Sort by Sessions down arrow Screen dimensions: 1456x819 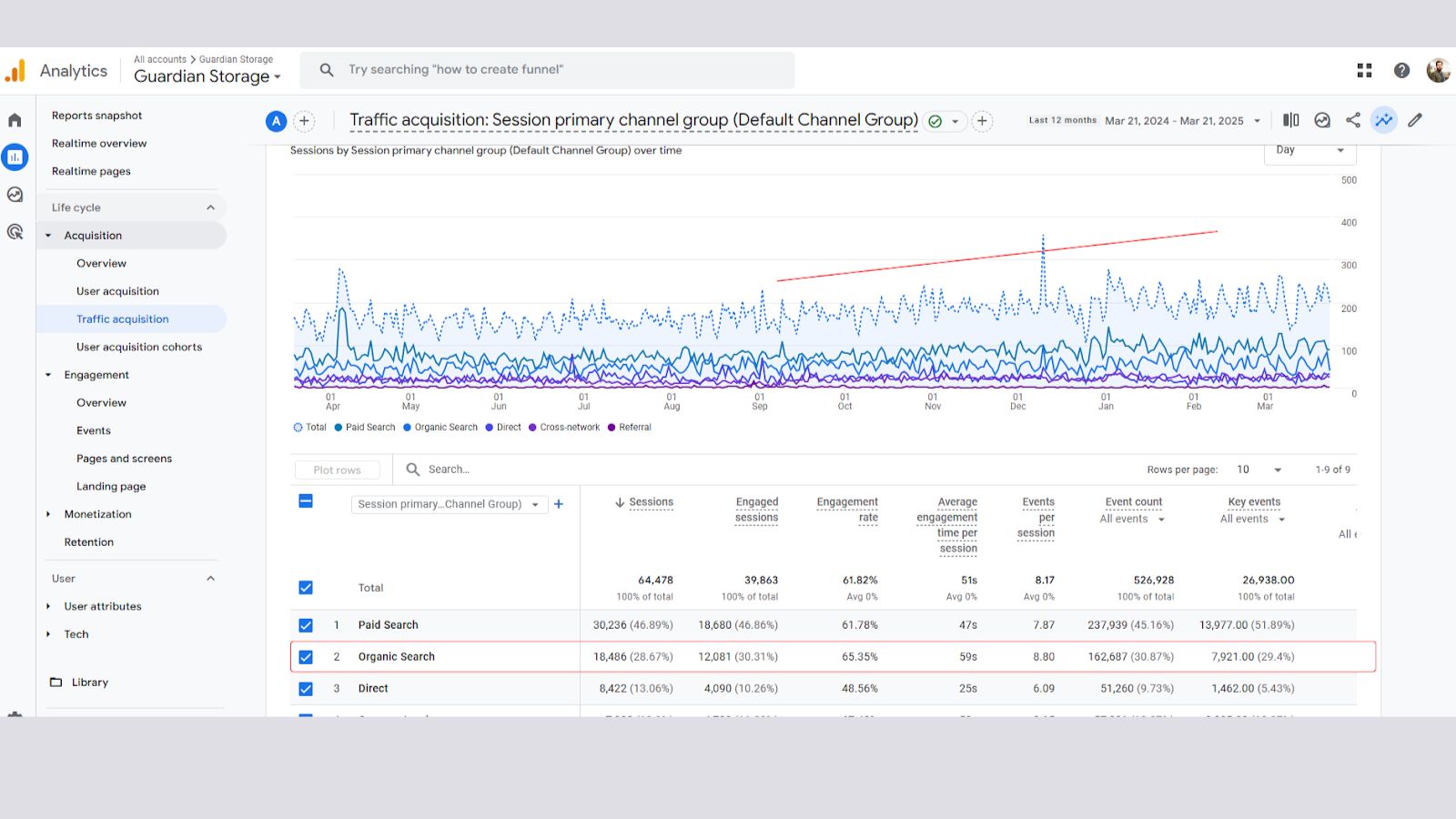pyautogui.click(x=620, y=502)
